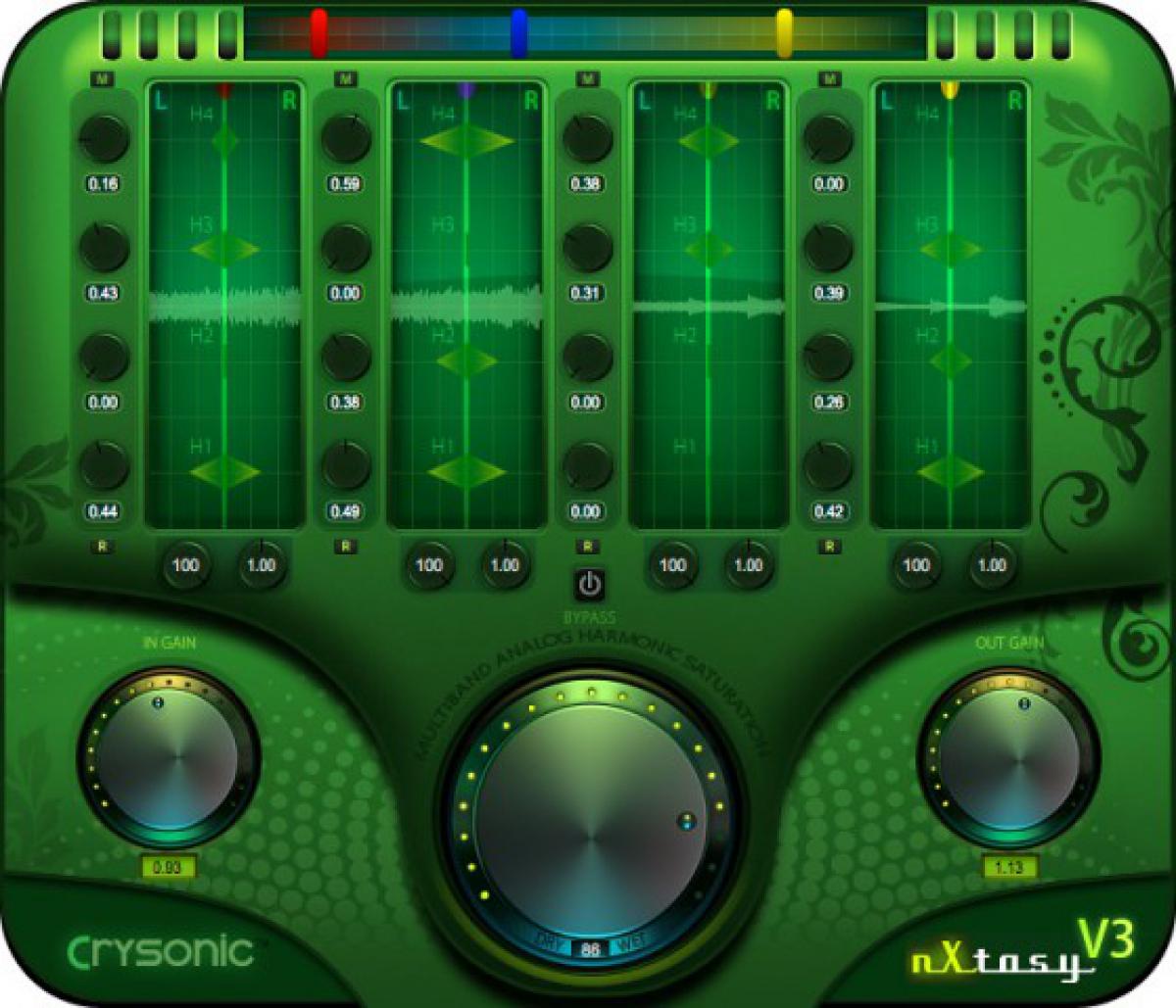
Task: Click the H1 diamond in band 1 display
Action: [x=224, y=471]
